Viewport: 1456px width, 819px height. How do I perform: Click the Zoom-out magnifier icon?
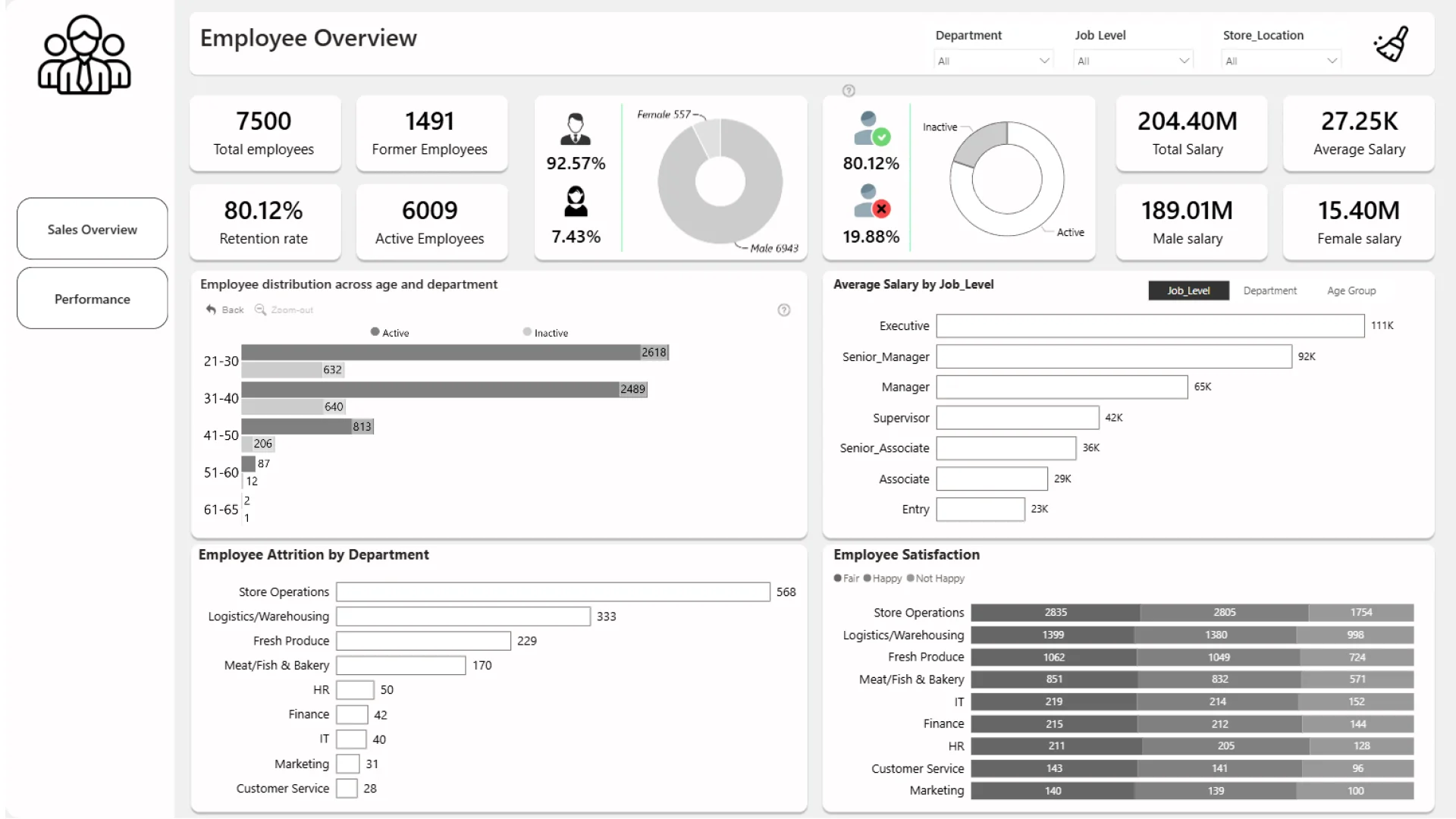(260, 309)
